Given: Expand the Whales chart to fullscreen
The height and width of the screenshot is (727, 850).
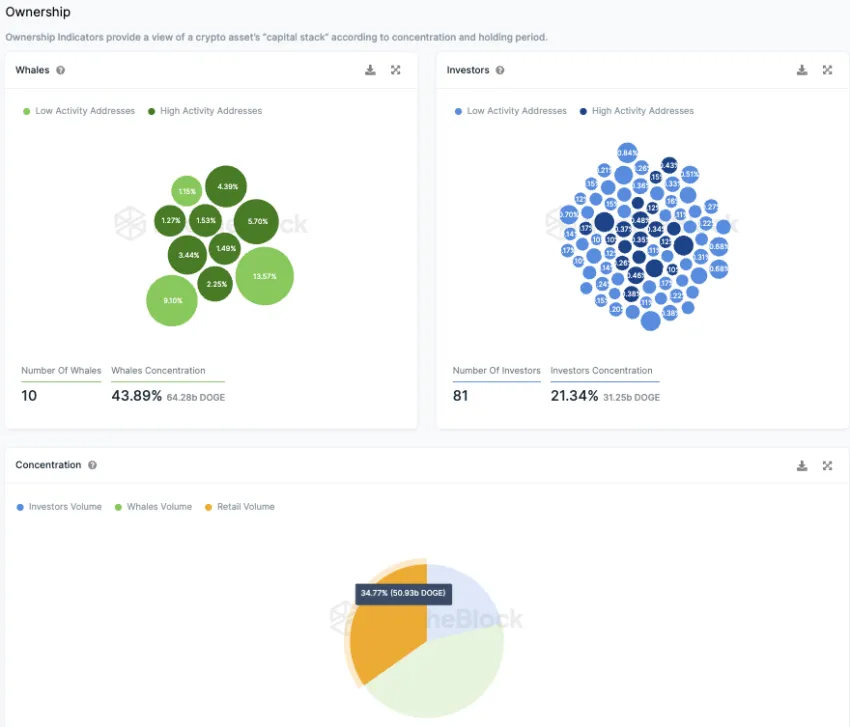Looking at the screenshot, I should (396, 70).
